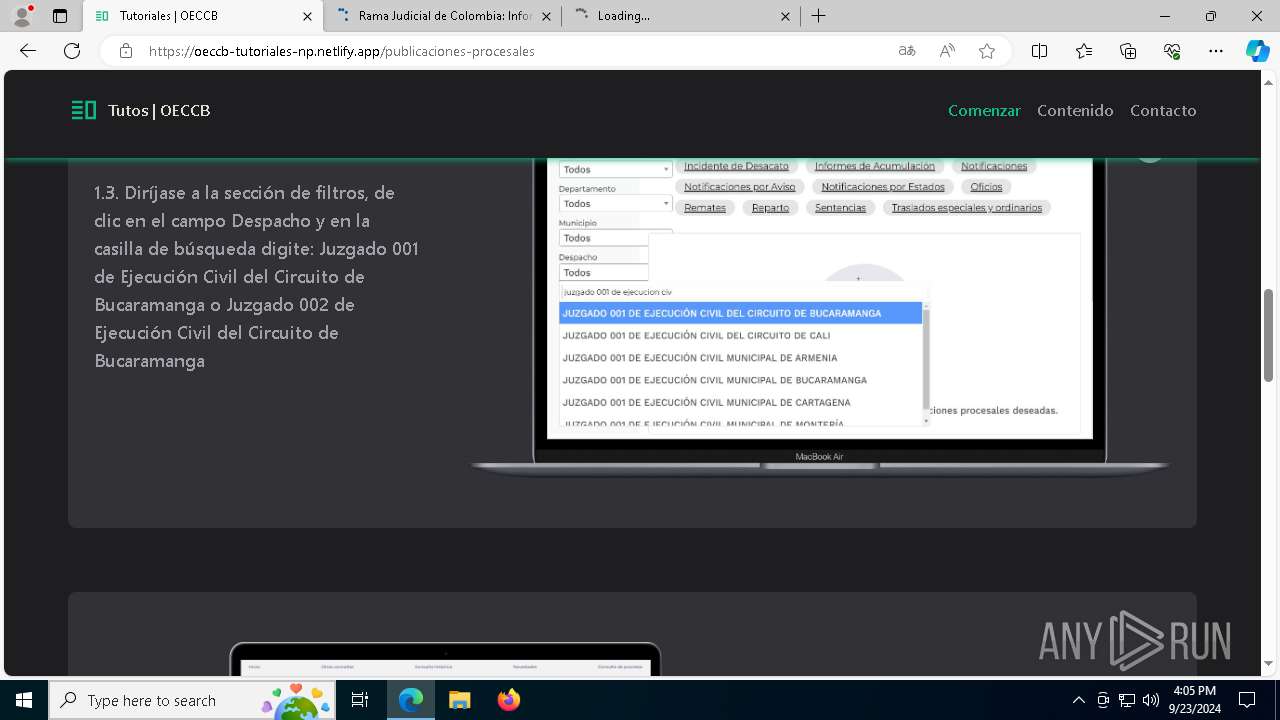
Task: View site information lock icon
Action: tap(126, 51)
